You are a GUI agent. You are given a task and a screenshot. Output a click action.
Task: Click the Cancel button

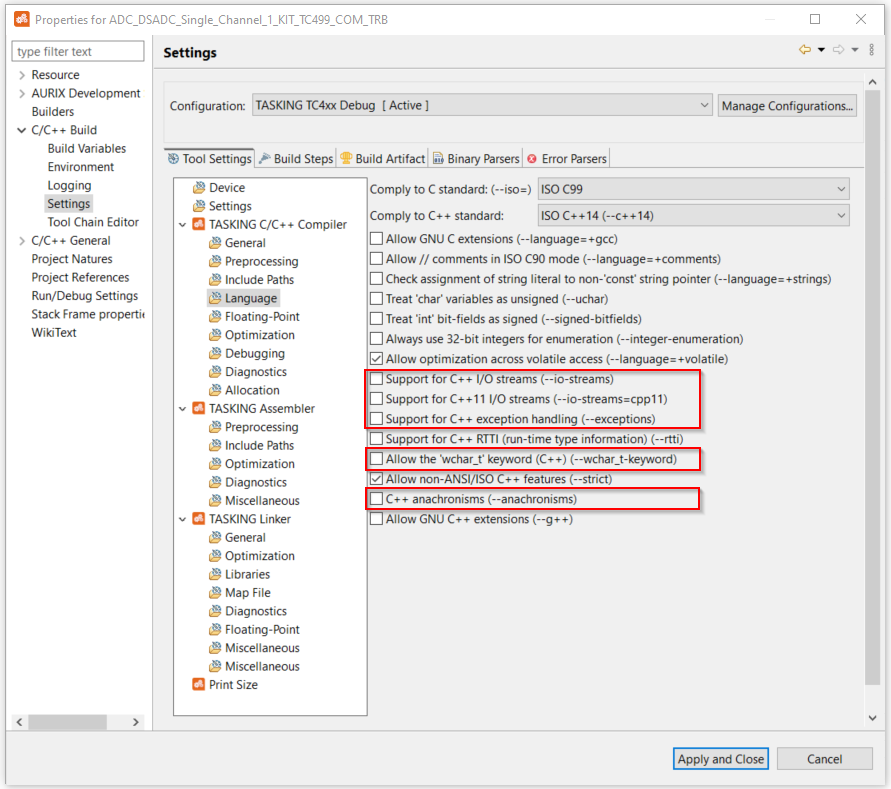pyautogui.click(x=825, y=759)
